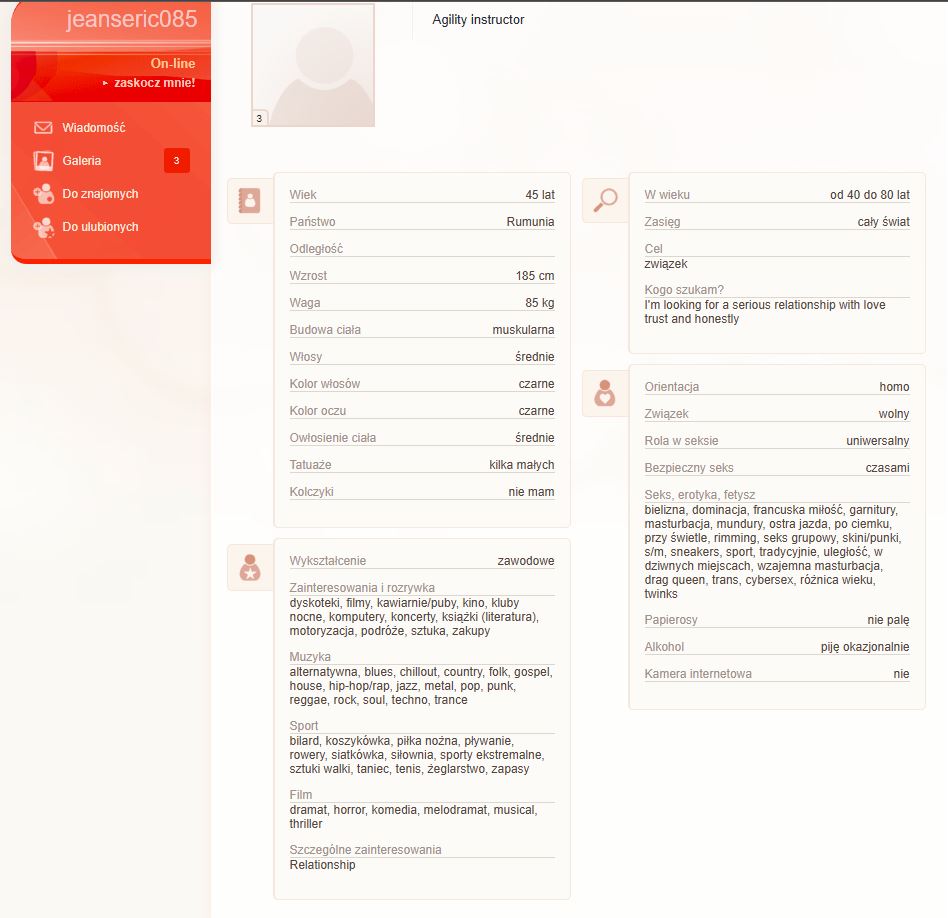Click the czasami value
The width and height of the screenshot is (948, 918).
[887, 468]
